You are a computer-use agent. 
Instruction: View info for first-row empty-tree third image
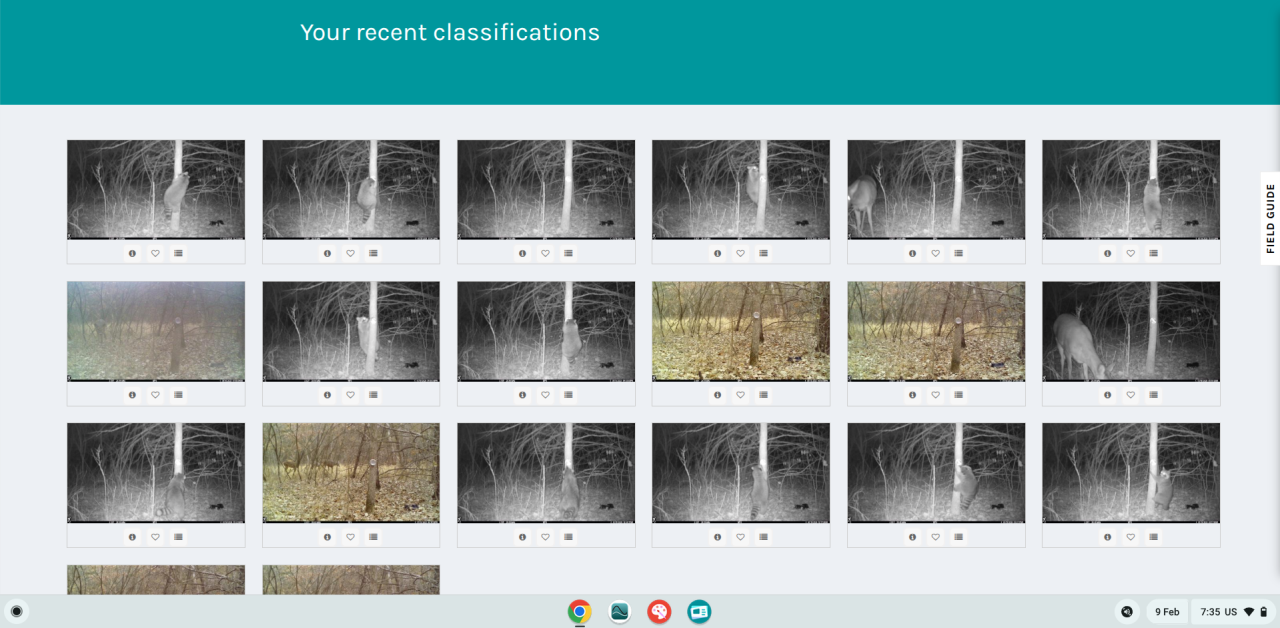point(522,253)
